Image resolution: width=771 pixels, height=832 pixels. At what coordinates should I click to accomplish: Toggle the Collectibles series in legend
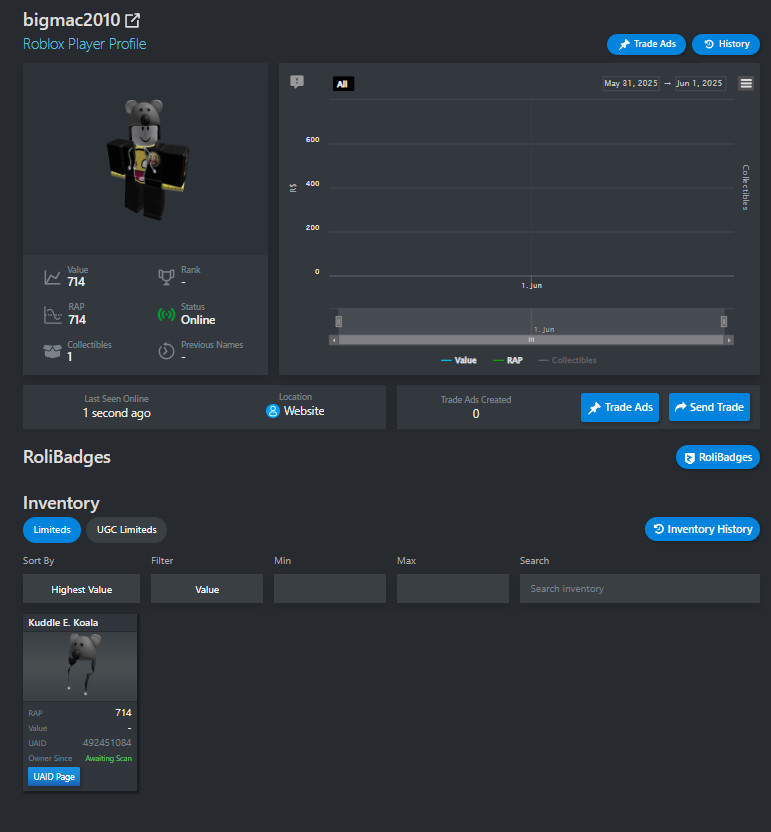point(567,360)
